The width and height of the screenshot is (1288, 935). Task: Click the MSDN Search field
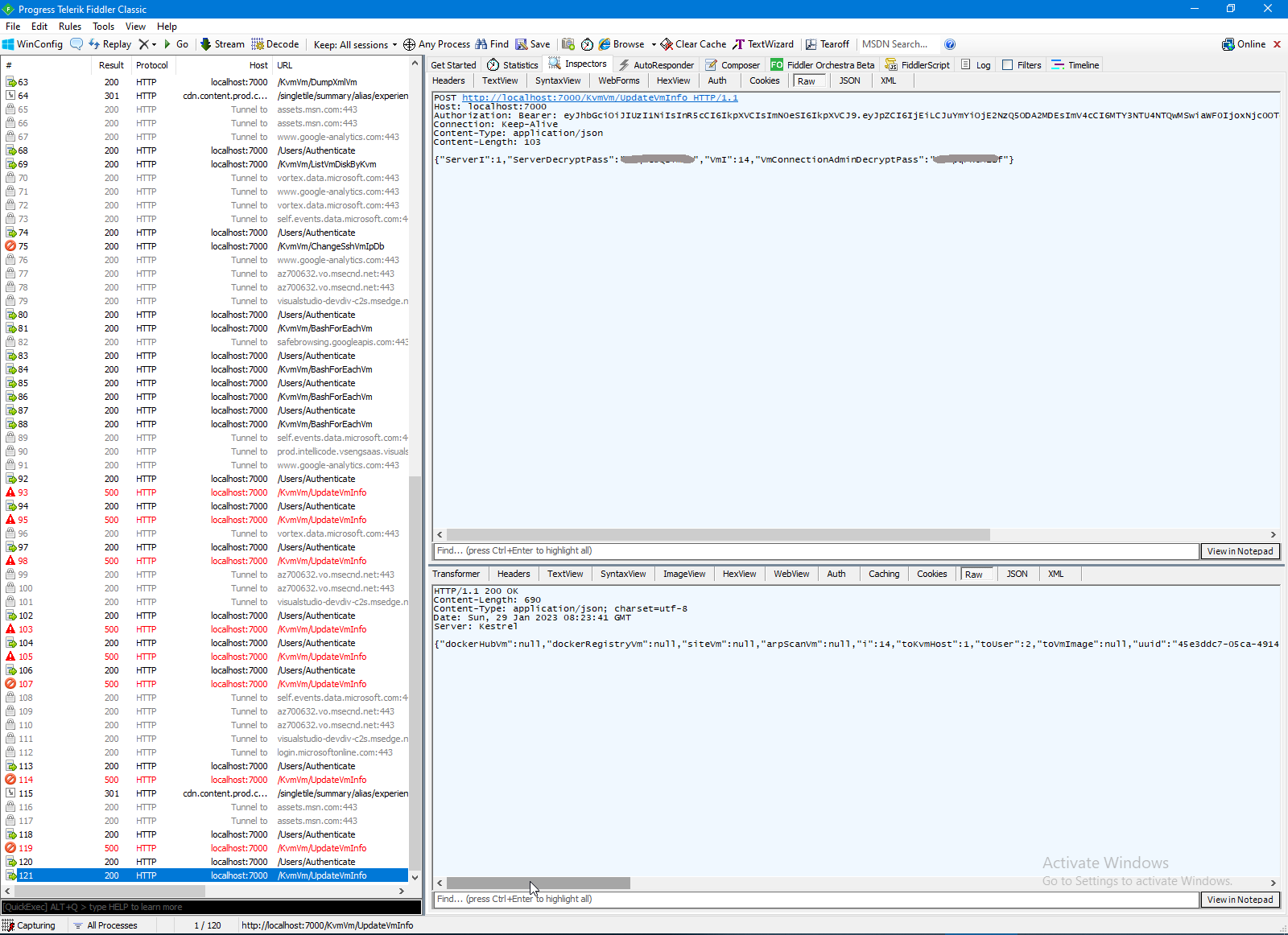tap(898, 44)
